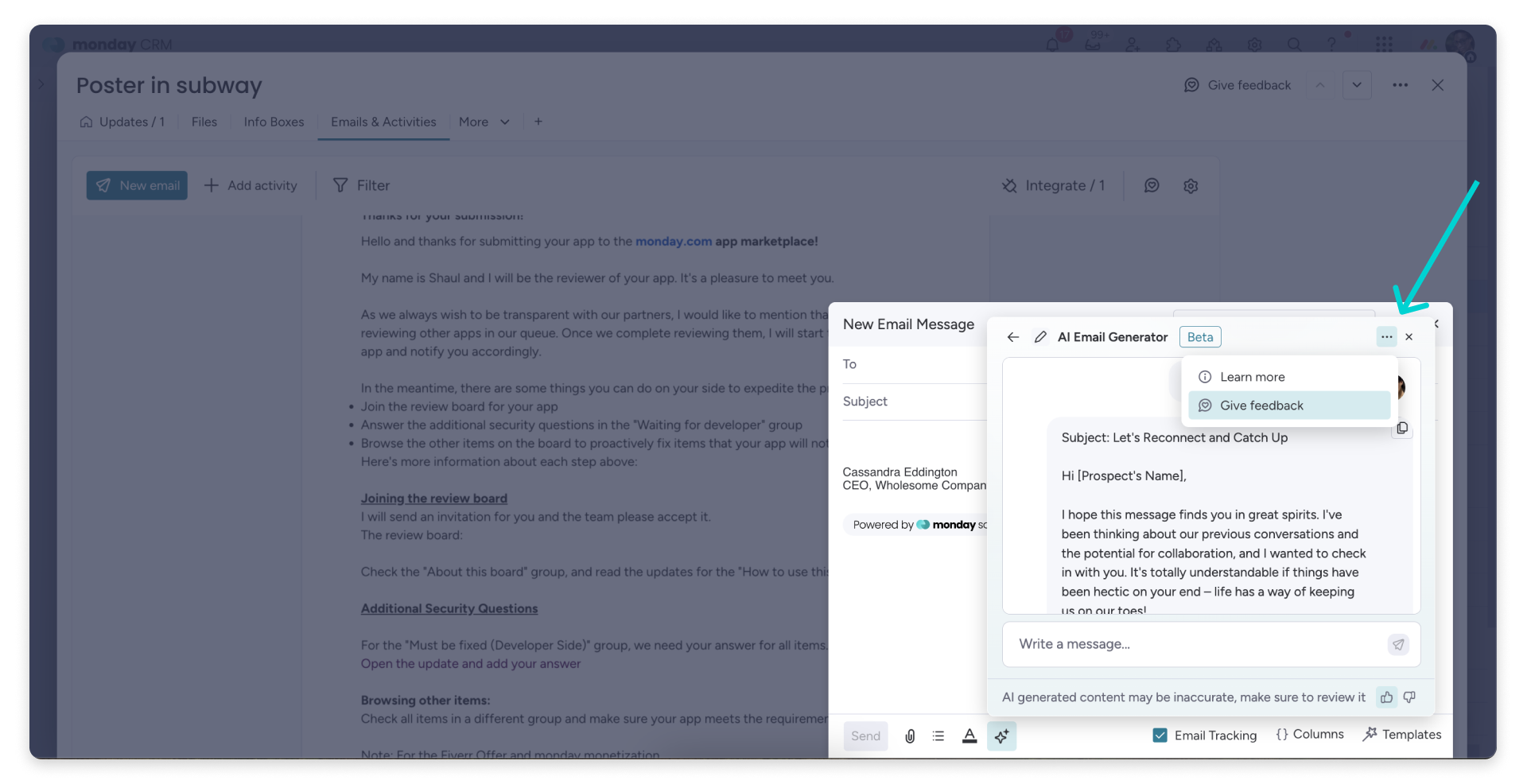This screenshot has width=1527, height=784.
Task: Open the AI Email Generator three-dot menu
Action: 1386,337
